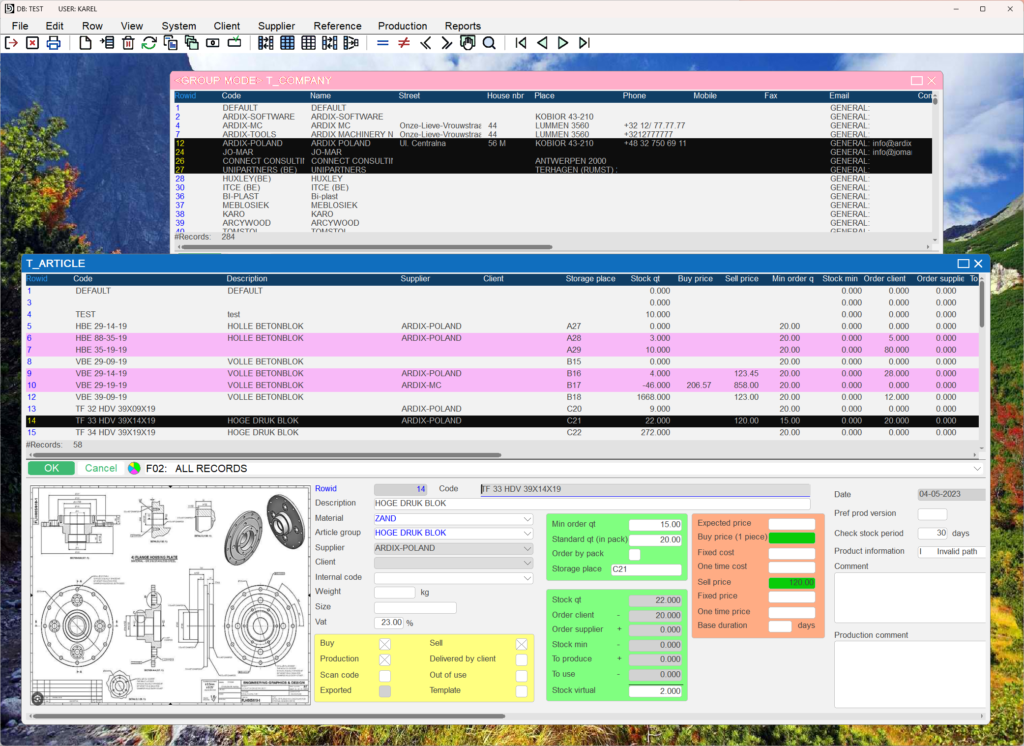Click the red not-equal filter icon
The image size is (1024, 746).
point(404,43)
